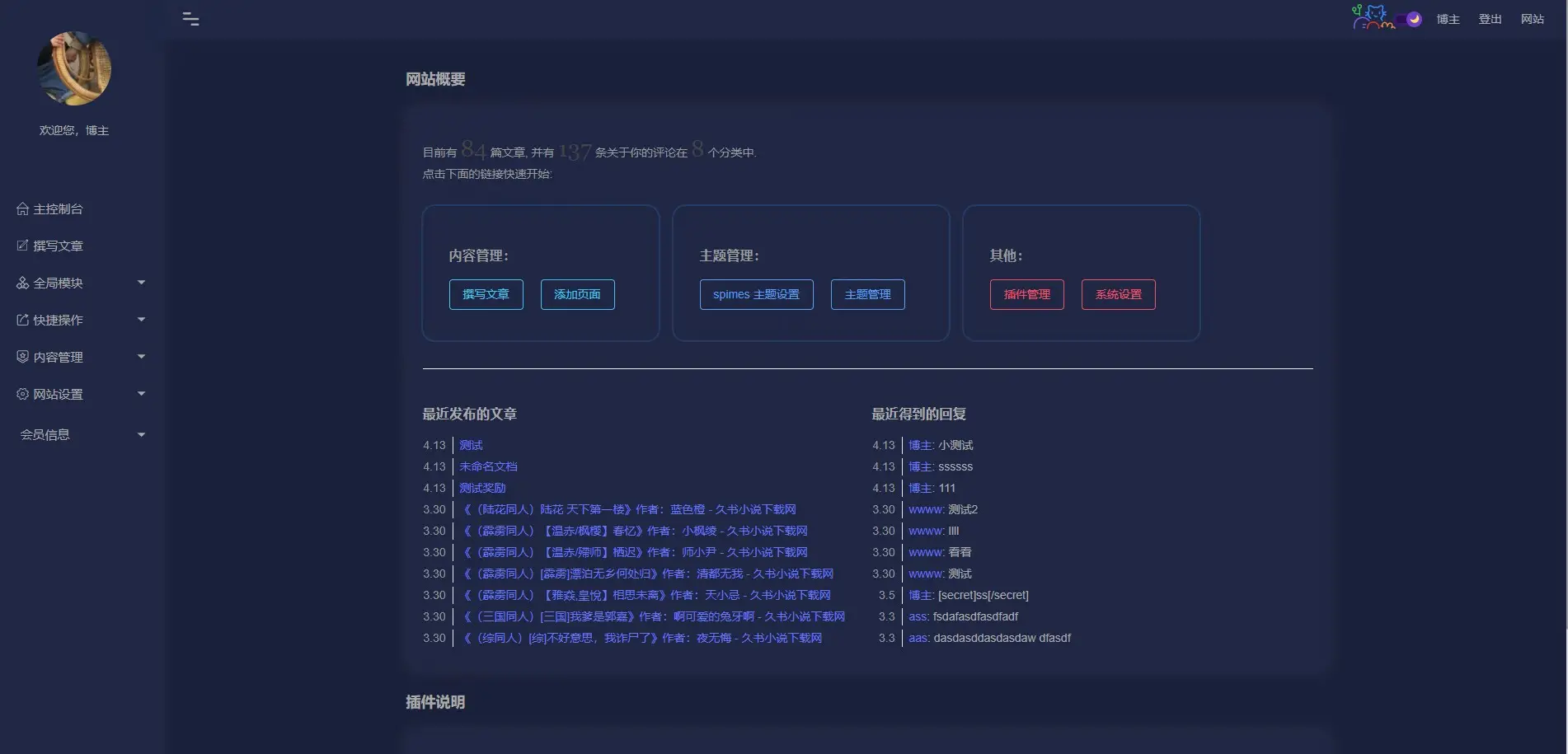
Task: Click the share icon beside 快捷操作
Action: coord(22,320)
